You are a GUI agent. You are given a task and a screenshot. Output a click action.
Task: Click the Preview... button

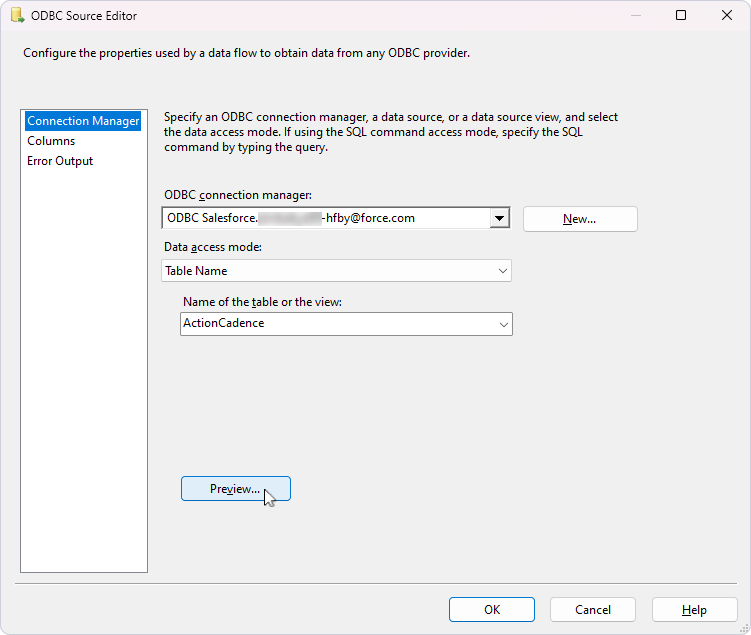(x=235, y=489)
